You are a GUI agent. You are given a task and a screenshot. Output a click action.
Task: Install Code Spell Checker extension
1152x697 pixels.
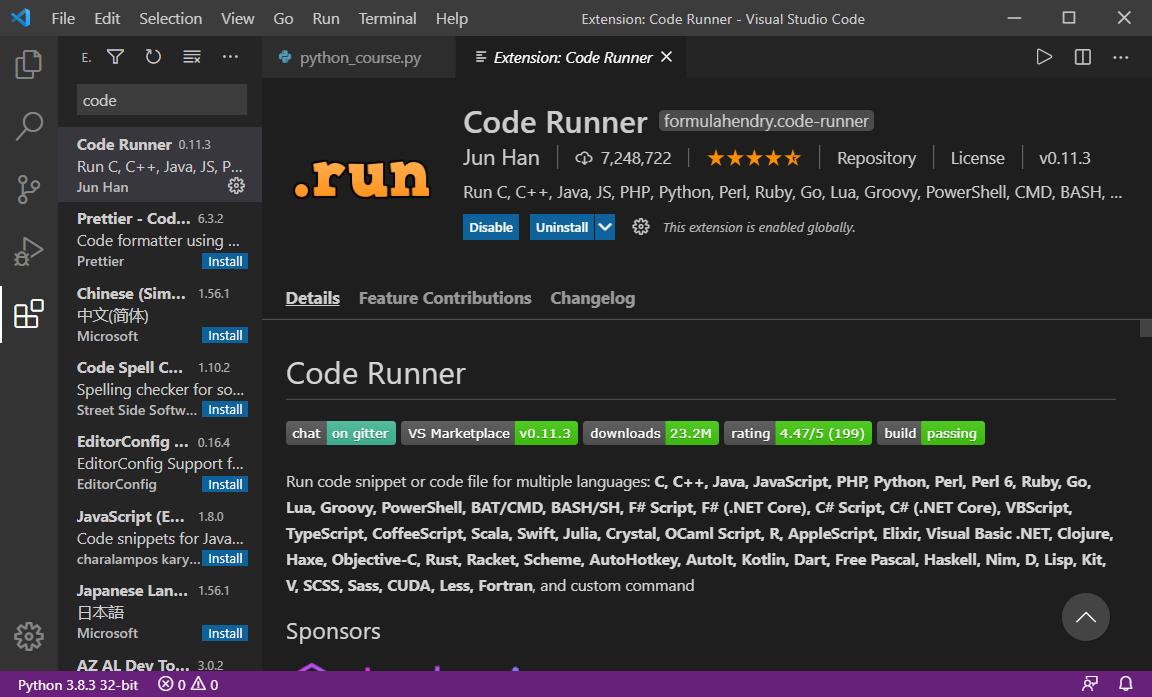click(x=225, y=410)
